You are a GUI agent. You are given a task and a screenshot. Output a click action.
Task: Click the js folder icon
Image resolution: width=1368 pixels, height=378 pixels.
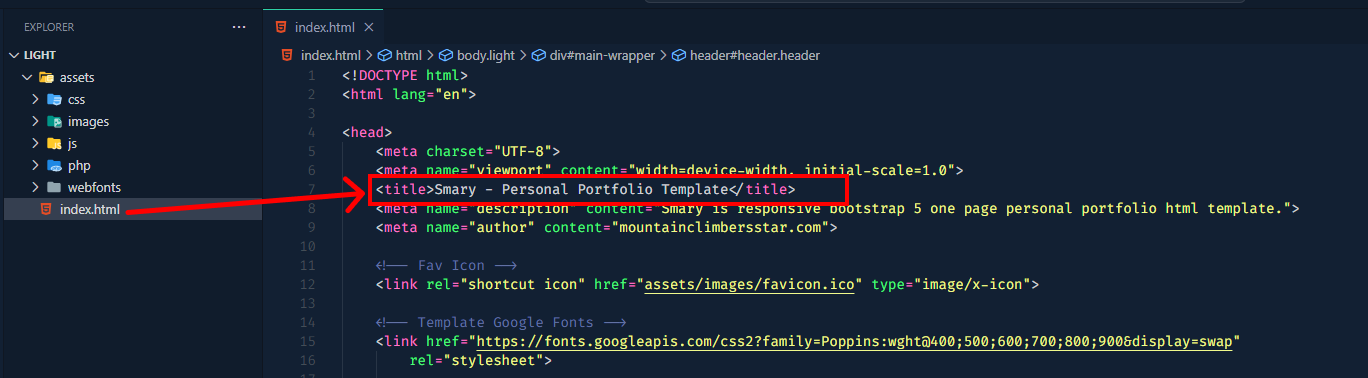54,143
